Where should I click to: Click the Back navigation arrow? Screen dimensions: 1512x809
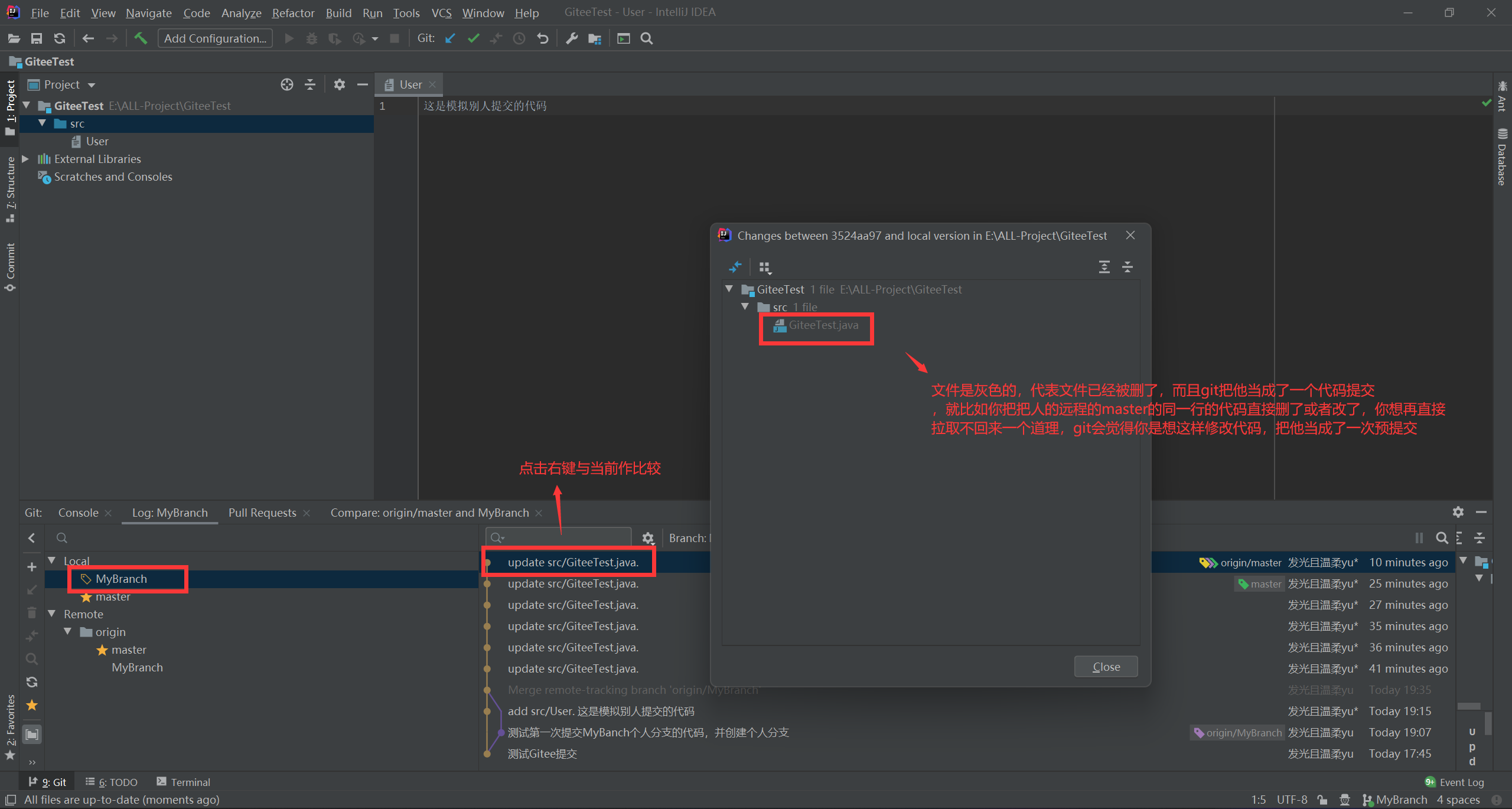pyautogui.click(x=88, y=38)
